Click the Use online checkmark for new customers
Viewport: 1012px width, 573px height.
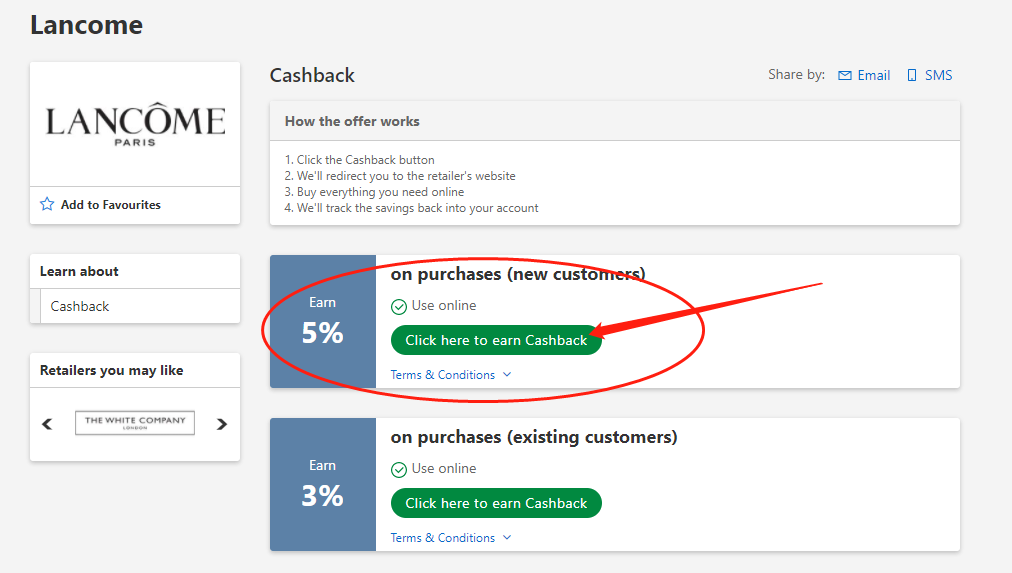[x=399, y=307]
